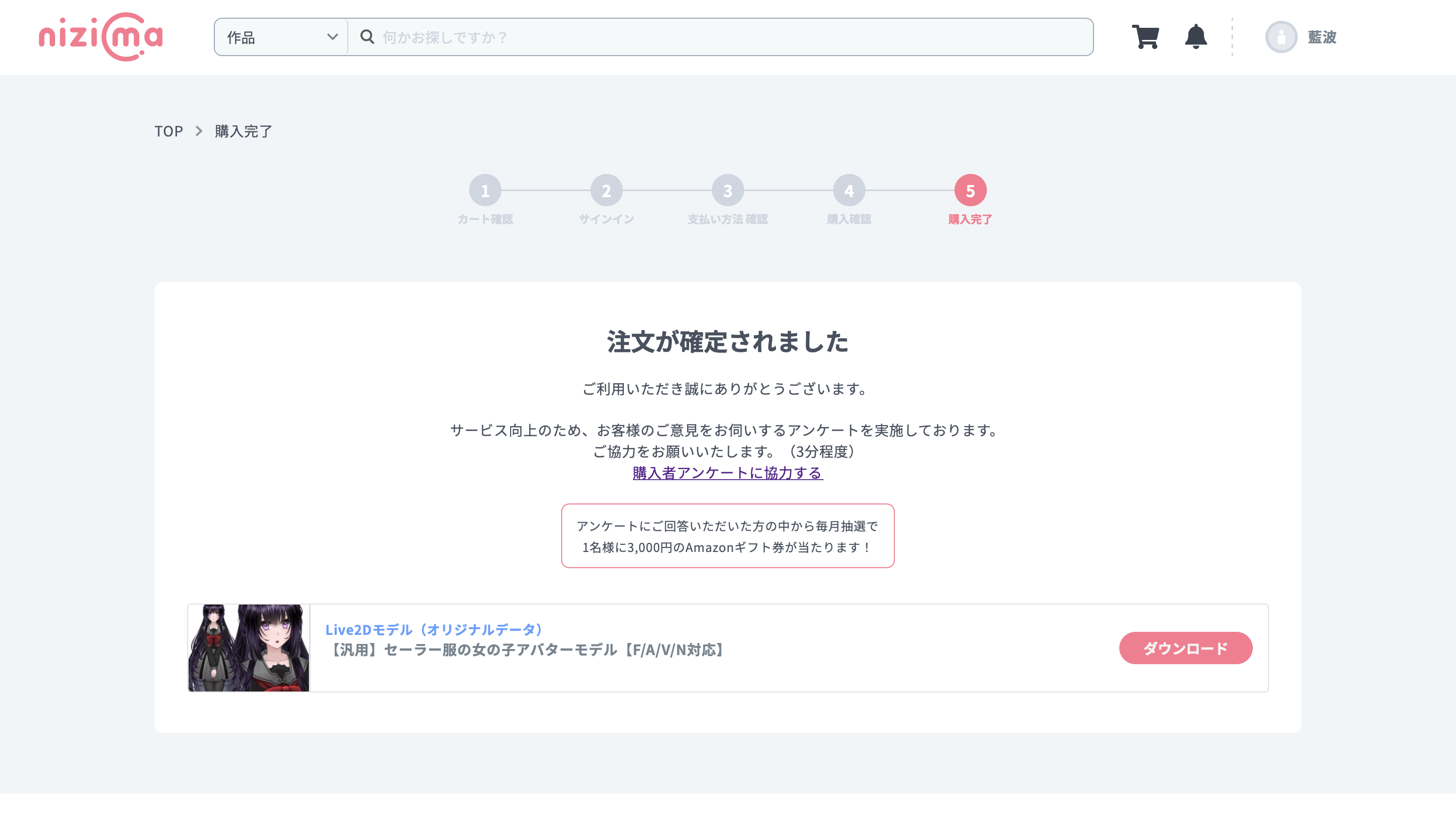
Task: Select step 3 支払い方法確認 circle
Action: point(727,191)
